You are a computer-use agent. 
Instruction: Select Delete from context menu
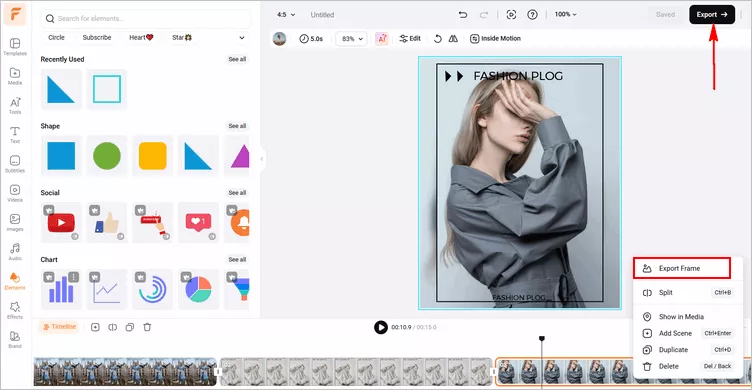click(x=688, y=366)
